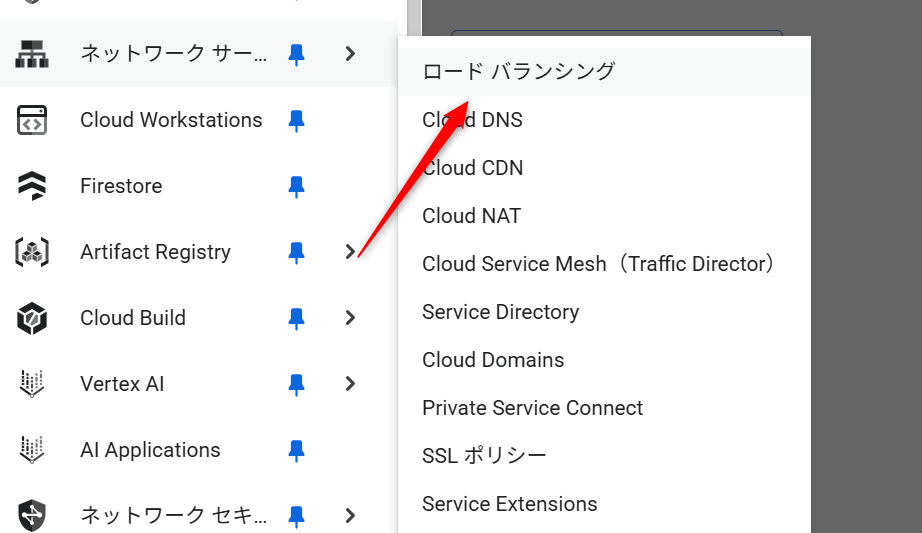The width and height of the screenshot is (922, 533).
Task: Open Cloud NAT submenu entry
Action: tap(604, 216)
